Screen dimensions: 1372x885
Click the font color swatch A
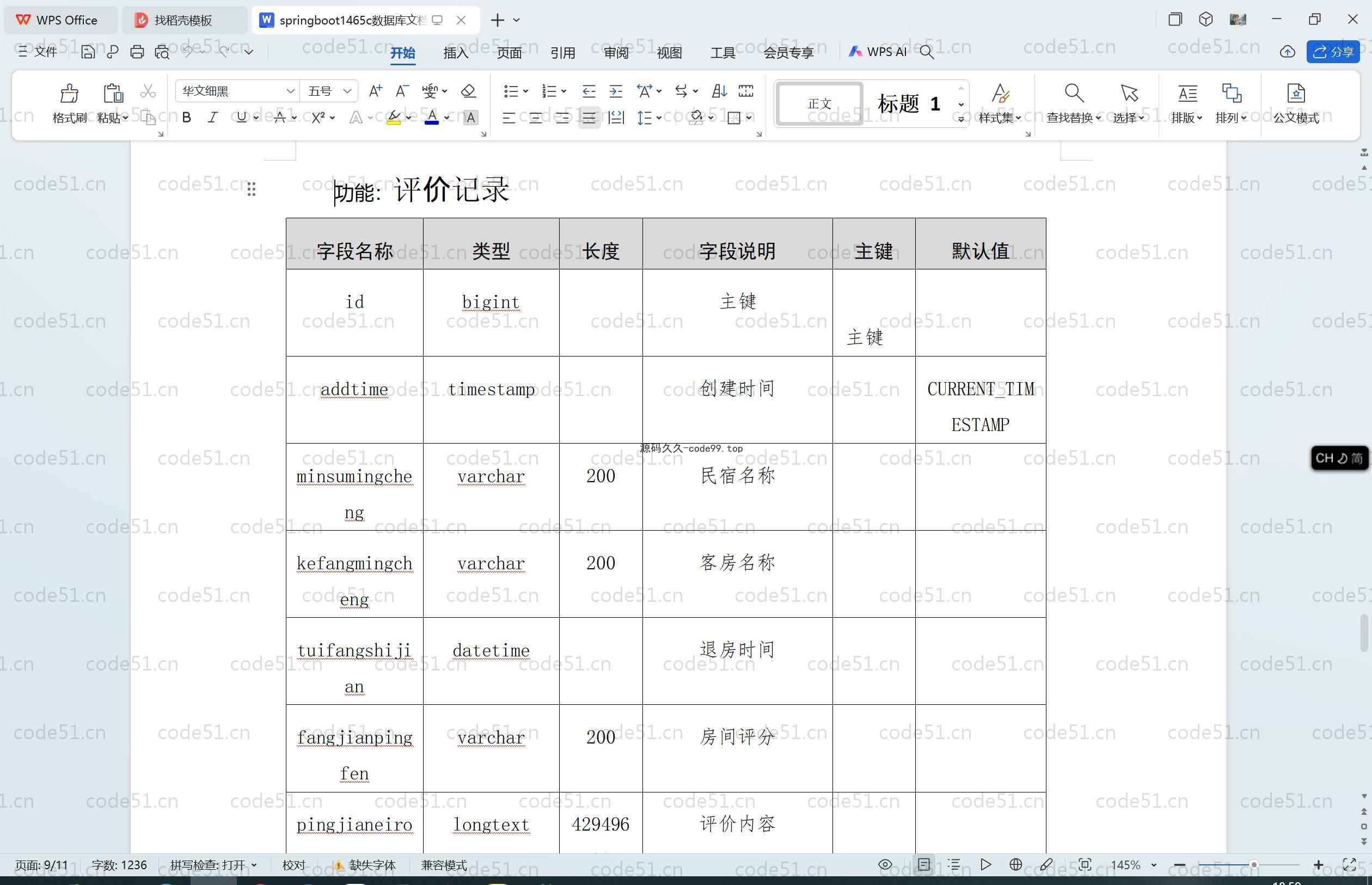(432, 118)
